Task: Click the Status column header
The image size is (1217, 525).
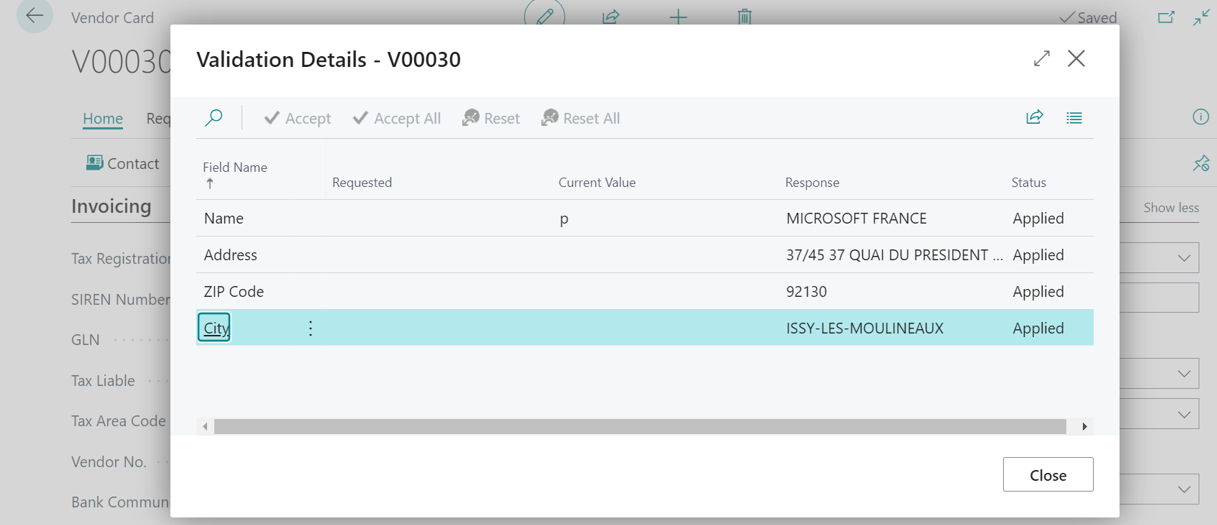Action: point(1028,182)
